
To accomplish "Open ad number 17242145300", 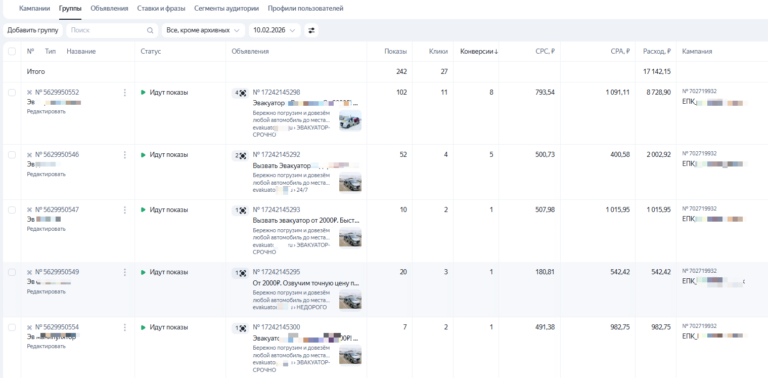I will pyautogui.click(x=276, y=327).
